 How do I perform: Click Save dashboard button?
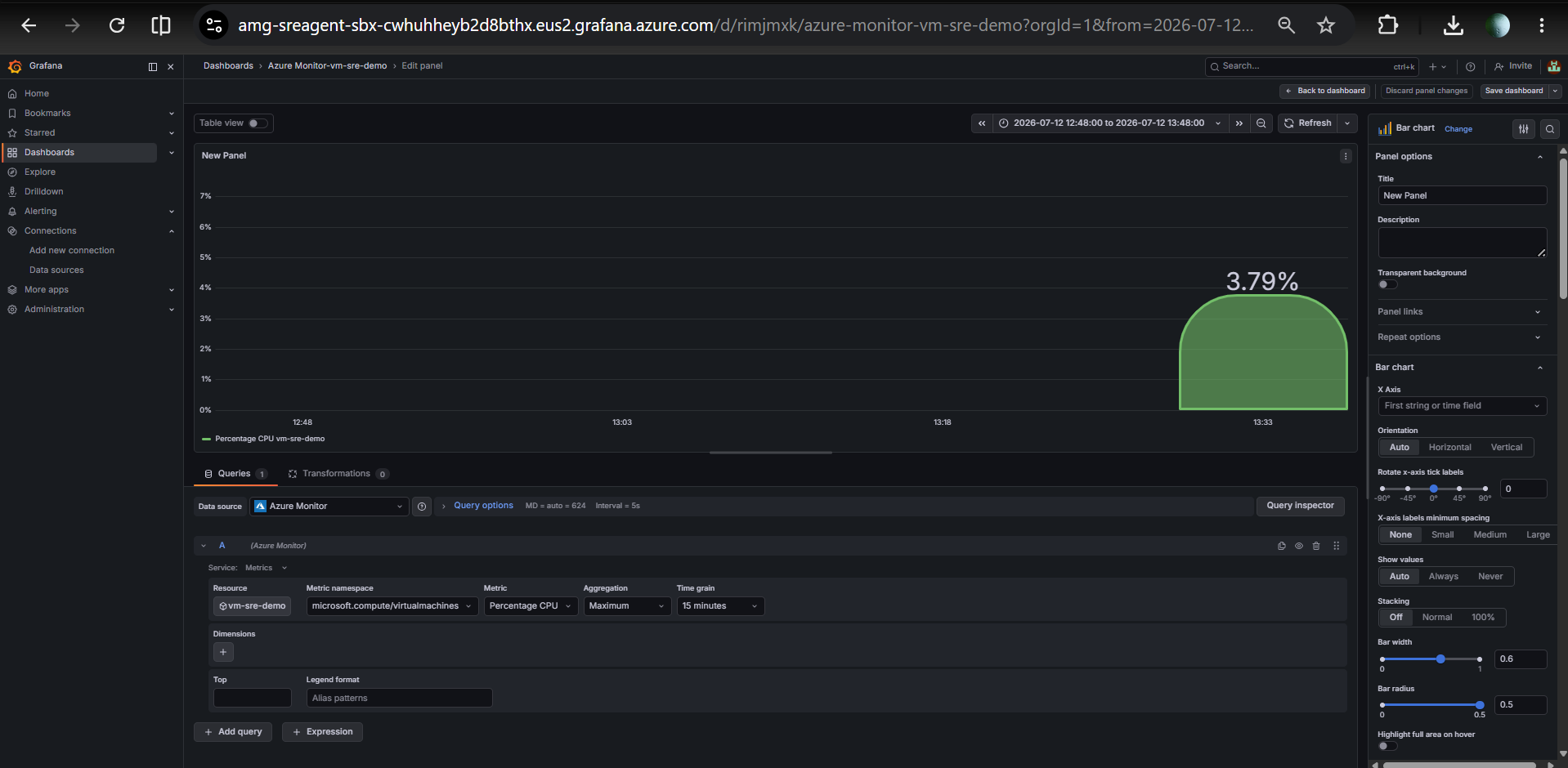pos(1514,92)
